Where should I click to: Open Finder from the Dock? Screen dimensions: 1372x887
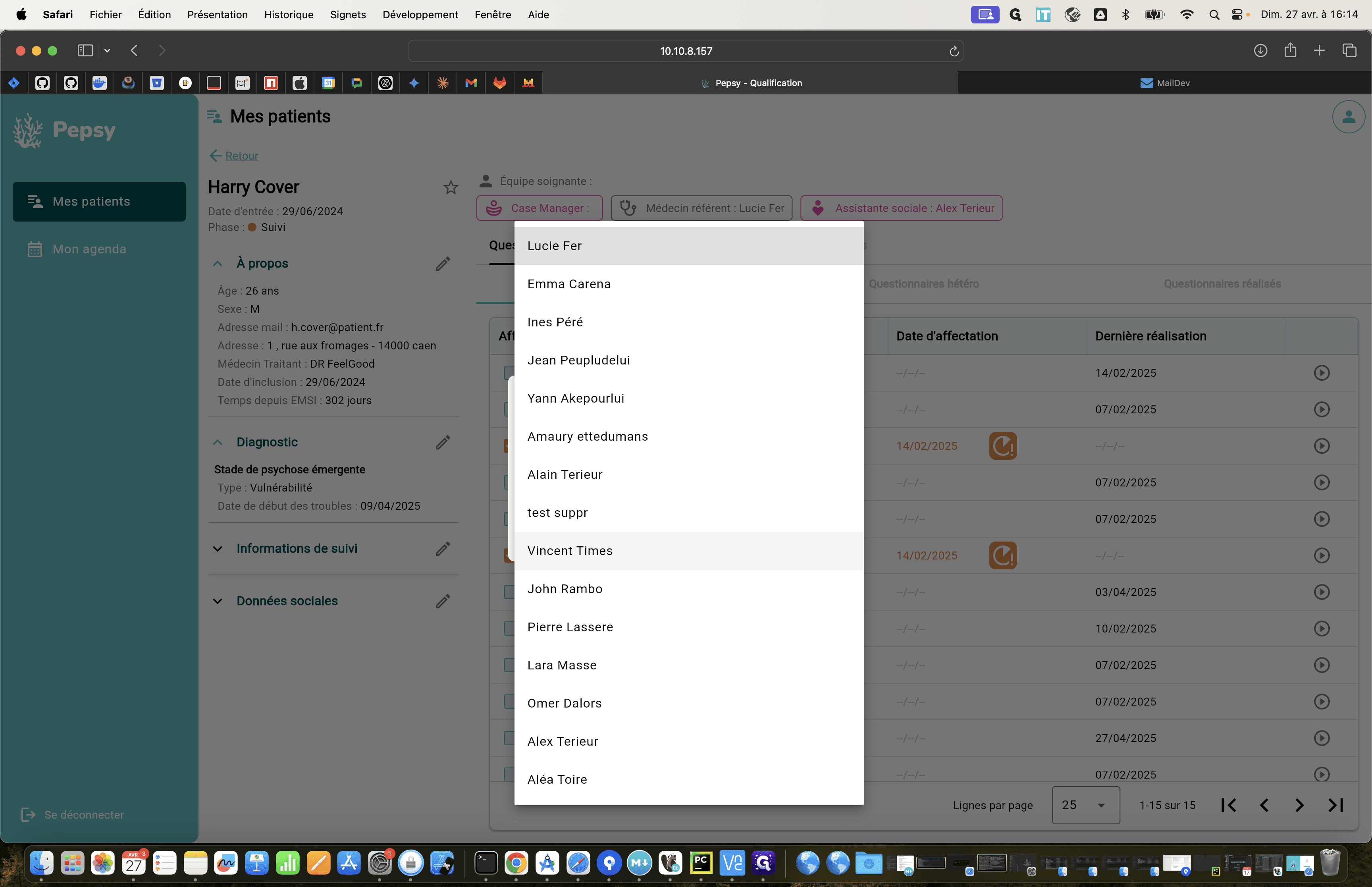[x=41, y=863]
